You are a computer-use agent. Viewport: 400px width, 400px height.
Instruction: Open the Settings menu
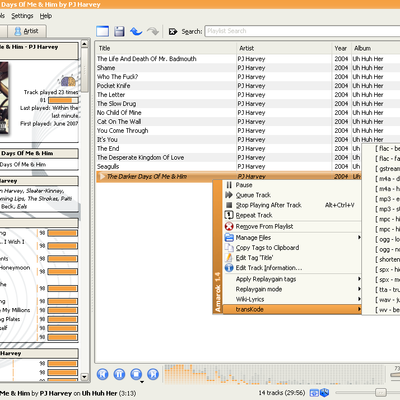tap(22, 16)
